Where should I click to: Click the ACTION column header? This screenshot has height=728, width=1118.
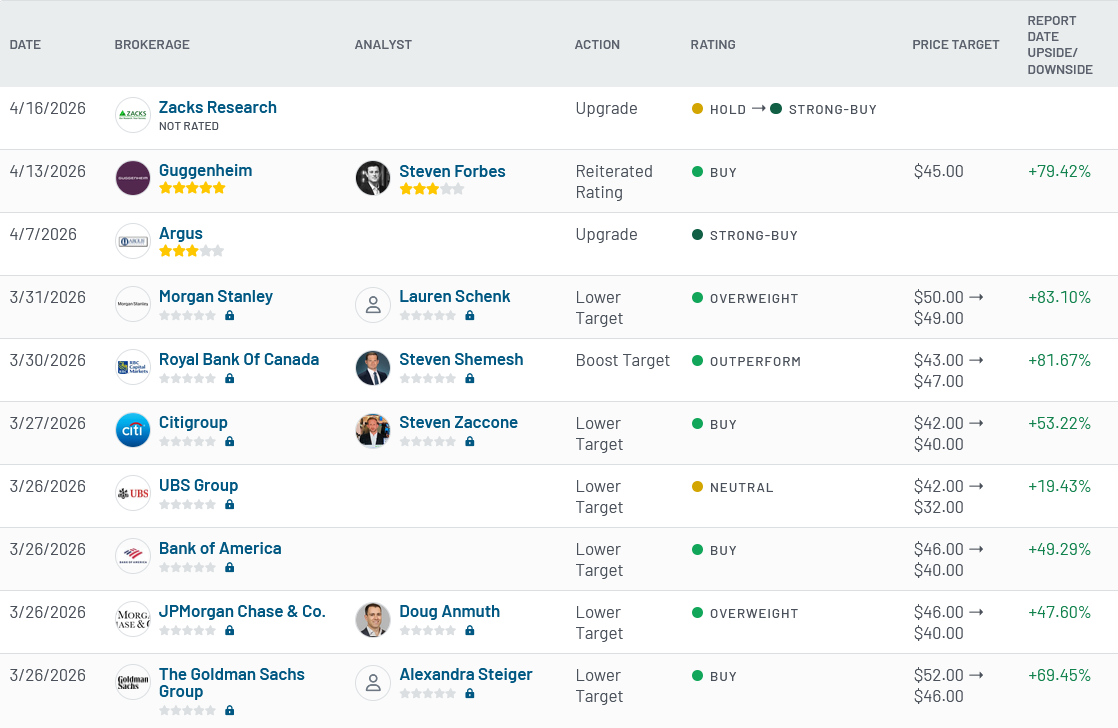(597, 44)
